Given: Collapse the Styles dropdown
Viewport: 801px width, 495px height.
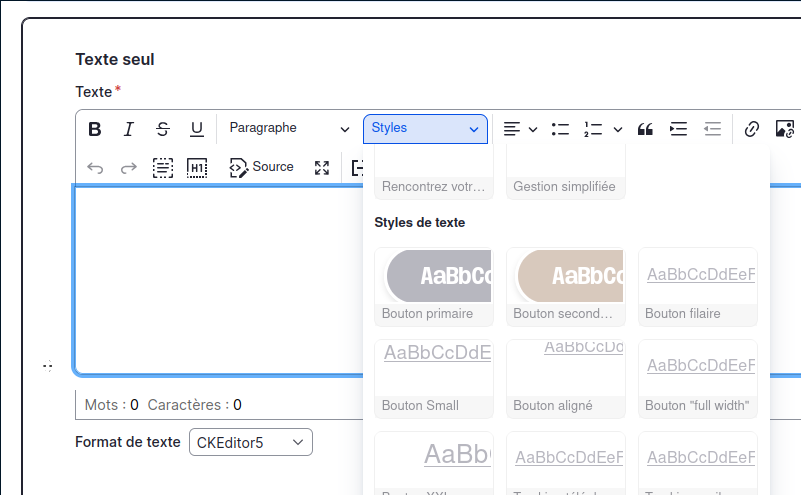Looking at the screenshot, I should 425,129.
